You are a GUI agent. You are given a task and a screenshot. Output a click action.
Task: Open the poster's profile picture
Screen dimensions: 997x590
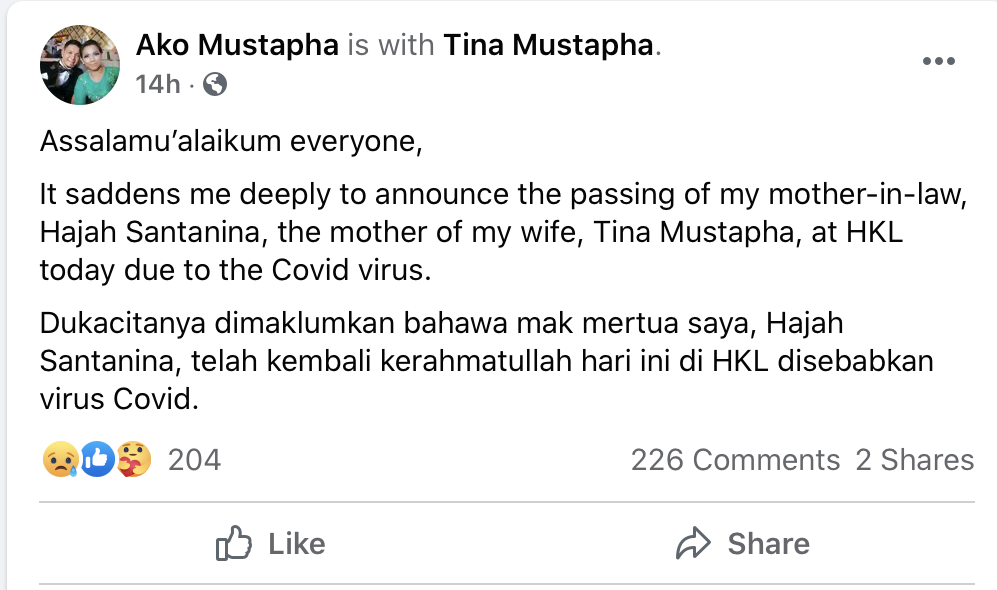click(x=79, y=65)
